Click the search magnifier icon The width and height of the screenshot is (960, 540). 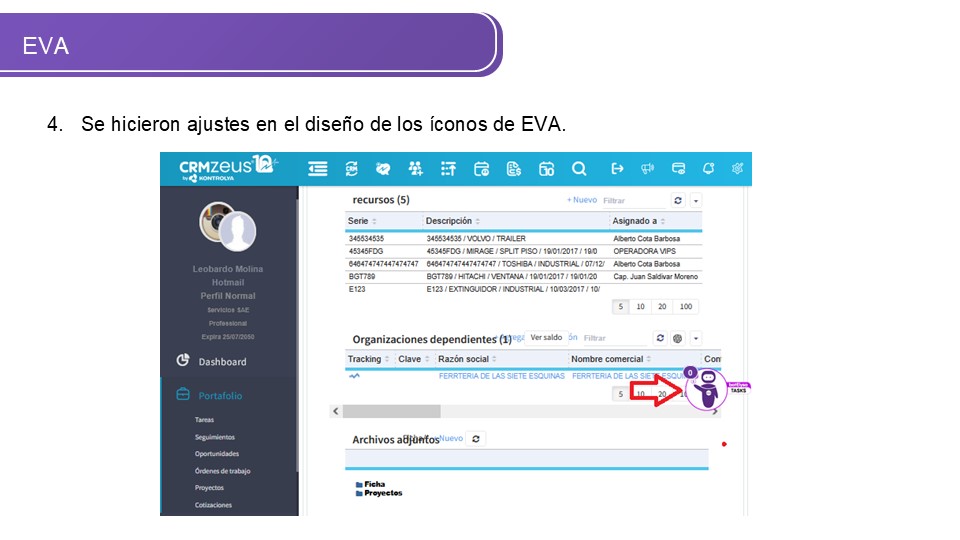coord(579,168)
